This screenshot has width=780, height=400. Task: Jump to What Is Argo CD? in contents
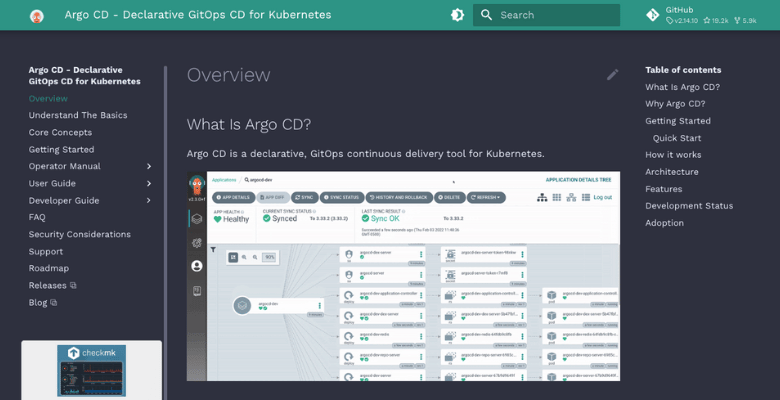click(682, 87)
